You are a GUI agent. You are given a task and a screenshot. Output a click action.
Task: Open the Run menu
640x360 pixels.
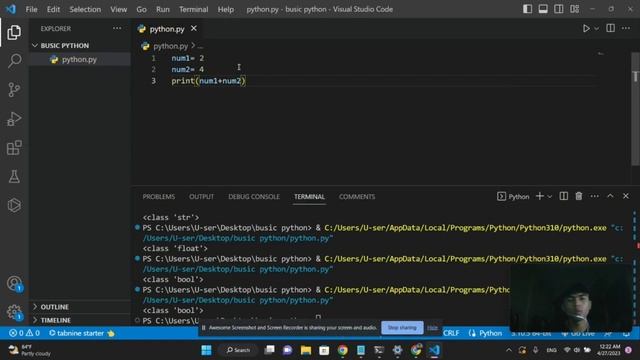click(x=162, y=9)
